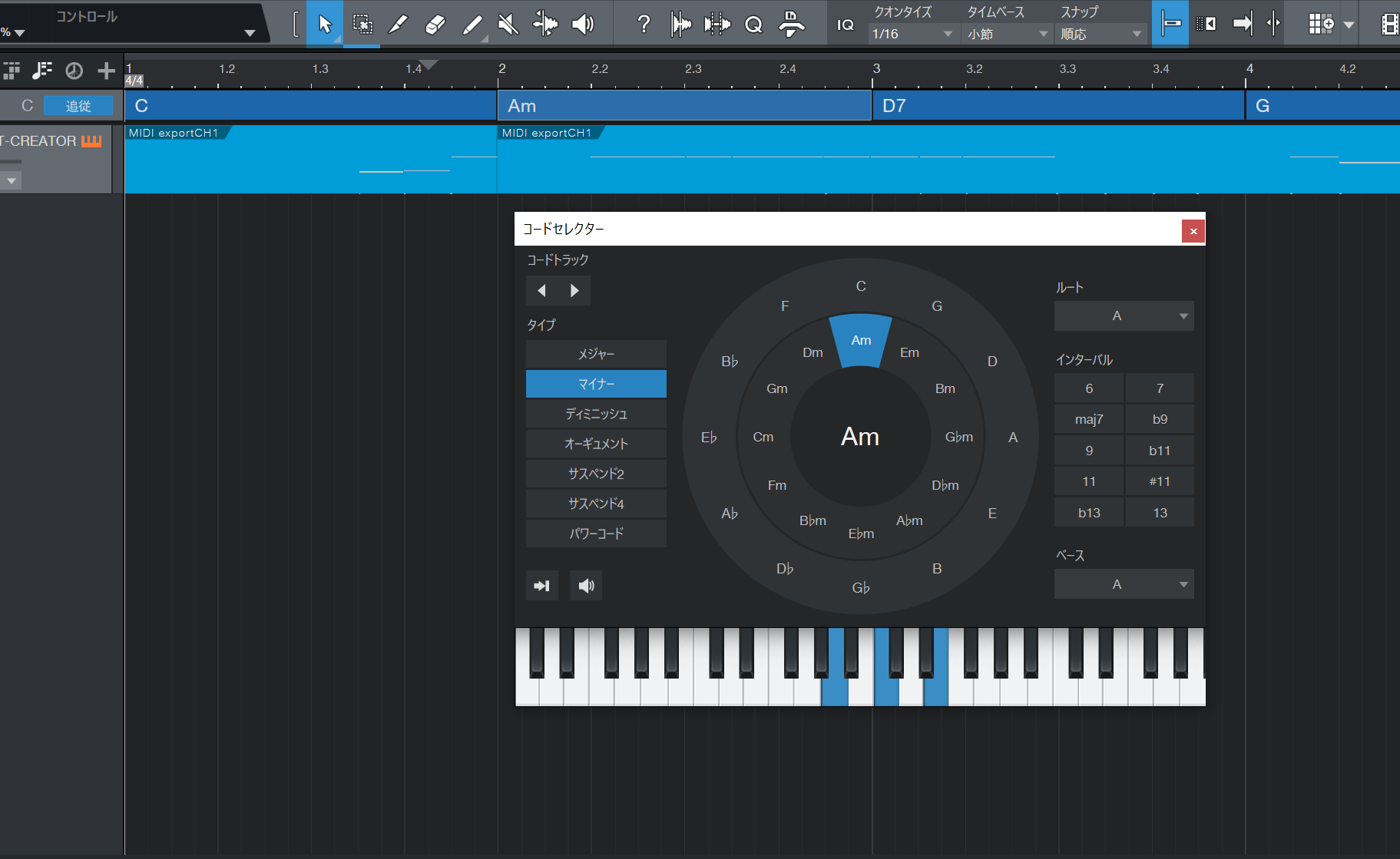Viewport: 1400px width, 859px height.
Task: Choose the Mute tool
Action: [508, 25]
